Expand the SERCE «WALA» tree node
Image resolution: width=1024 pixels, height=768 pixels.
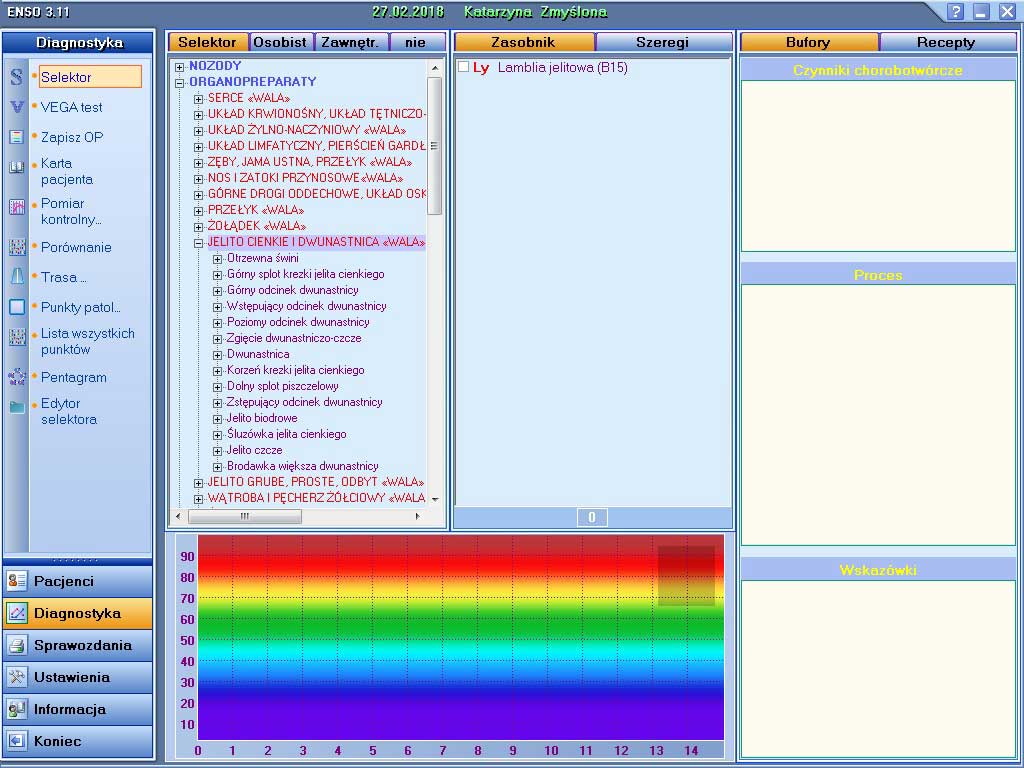pyautogui.click(x=199, y=99)
